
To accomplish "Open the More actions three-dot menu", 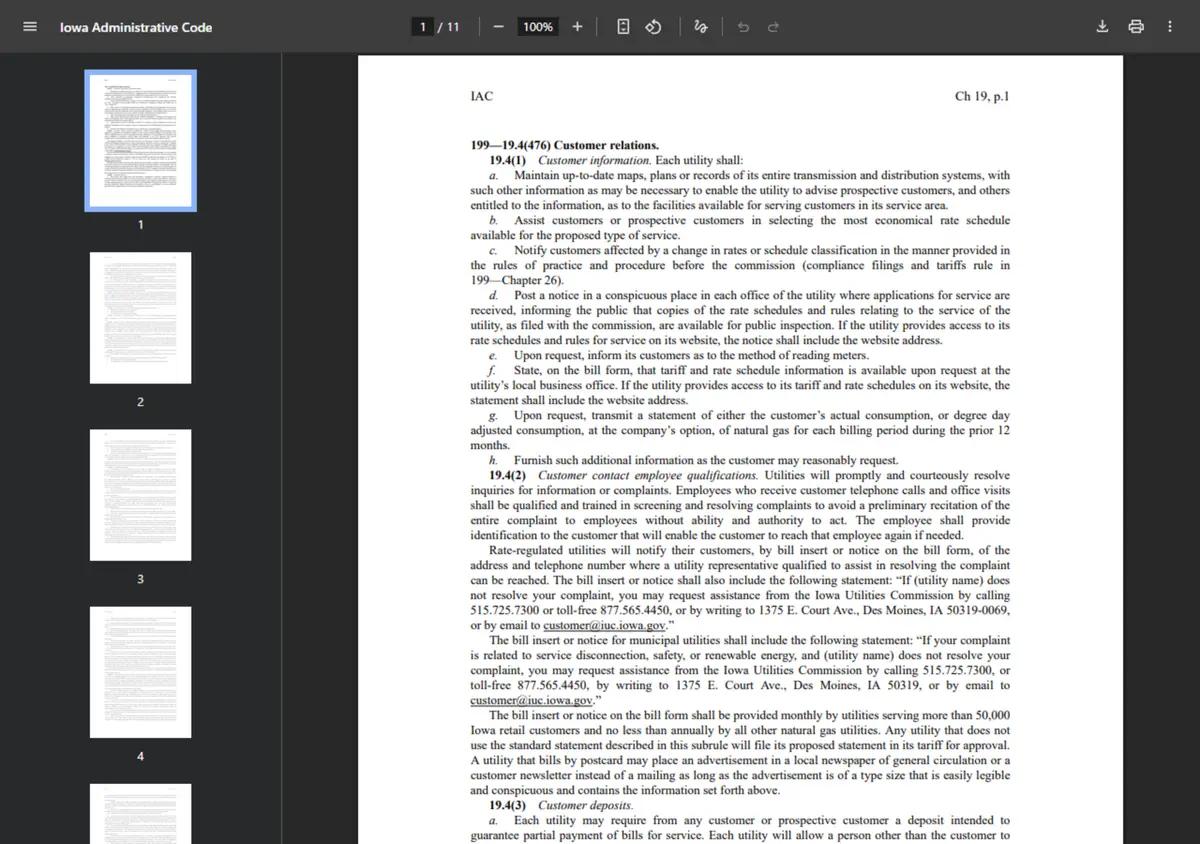I will coord(1170,27).
